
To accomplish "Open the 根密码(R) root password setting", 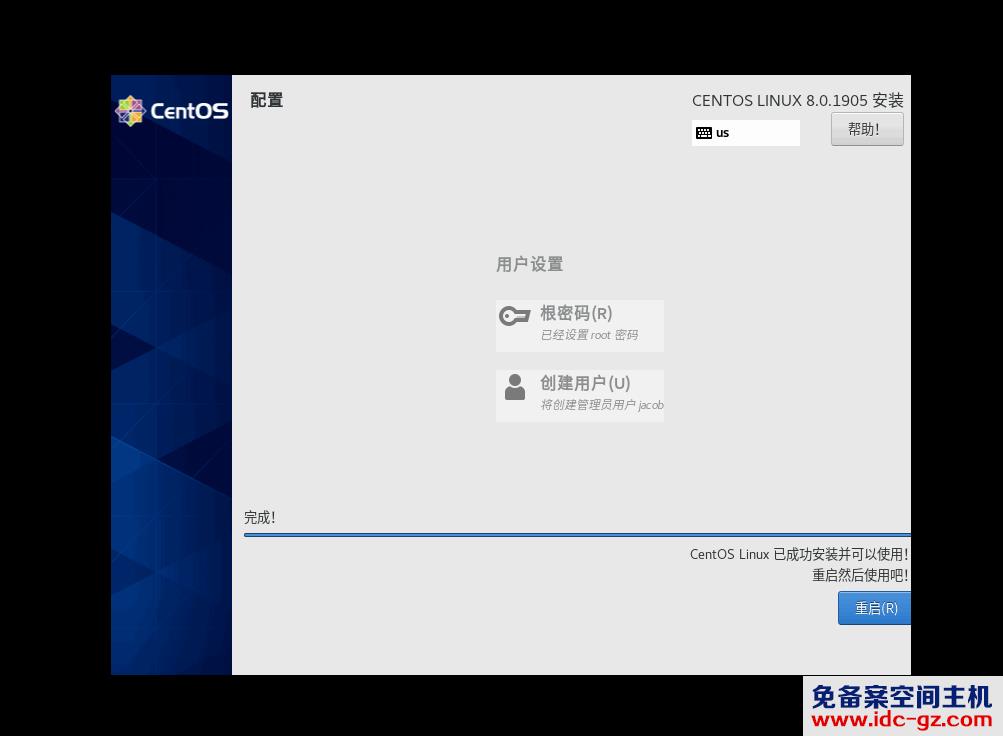I will [x=580, y=325].
